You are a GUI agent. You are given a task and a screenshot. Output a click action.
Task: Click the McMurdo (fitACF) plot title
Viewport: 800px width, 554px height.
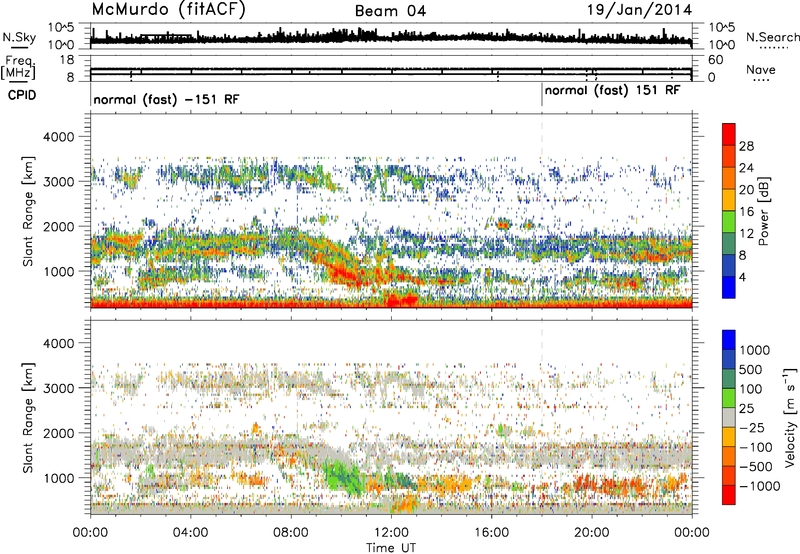(168, 10)
